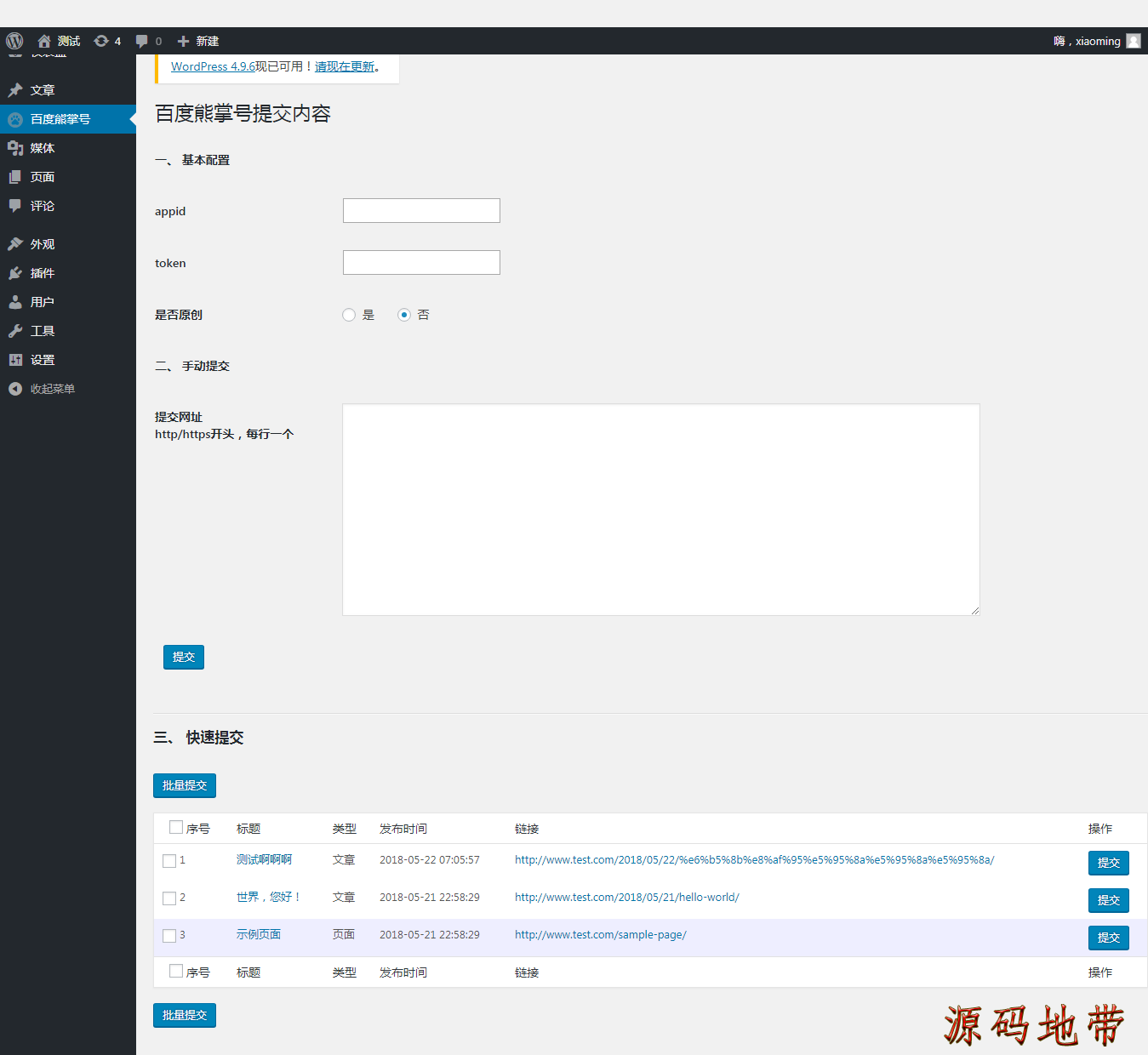Open the hello-world URL link
Image resolution: width=1148 pixels, height=1055 pixels.
(x=627, y=897)
